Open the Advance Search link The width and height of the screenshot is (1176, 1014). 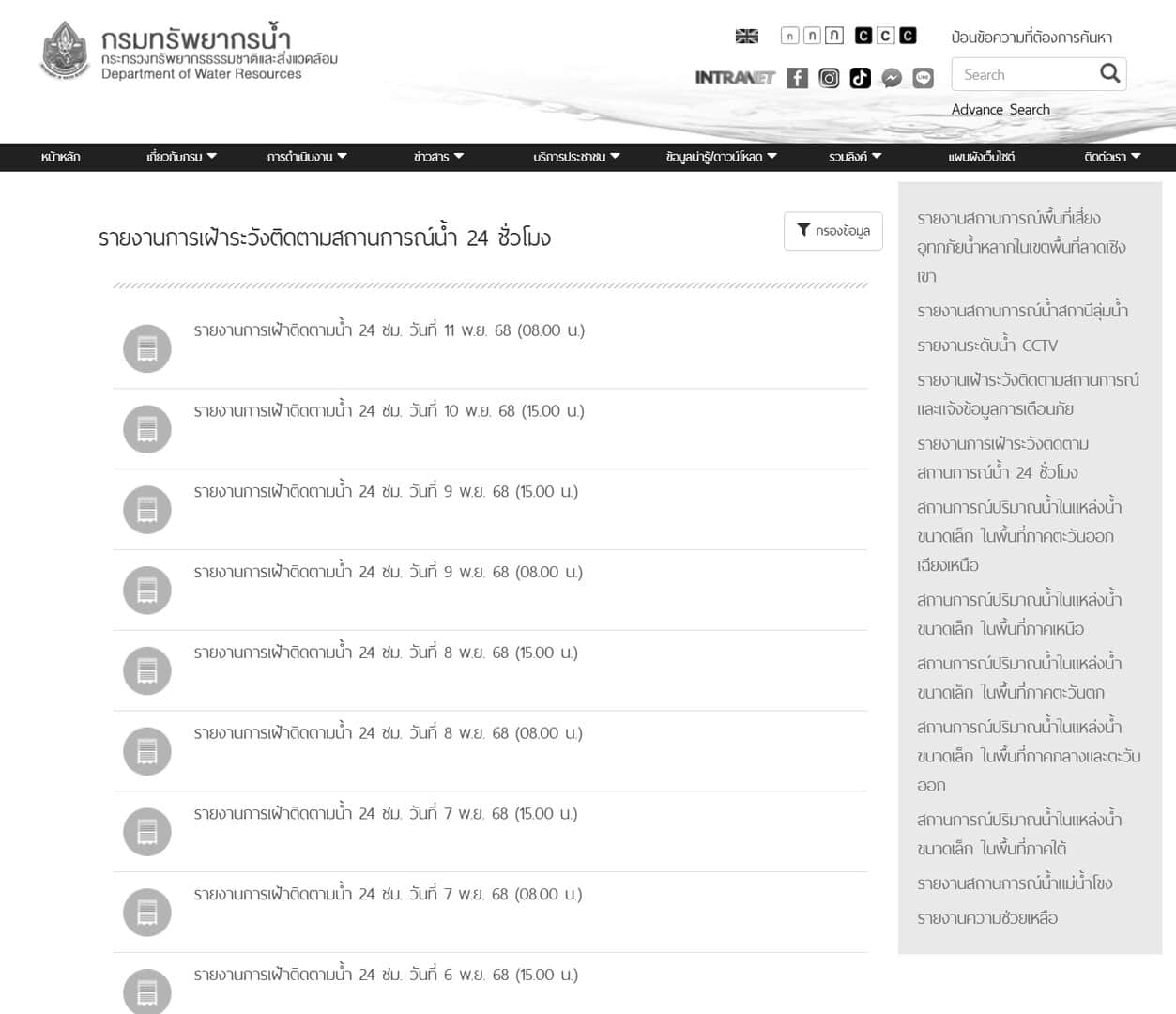1000,110
